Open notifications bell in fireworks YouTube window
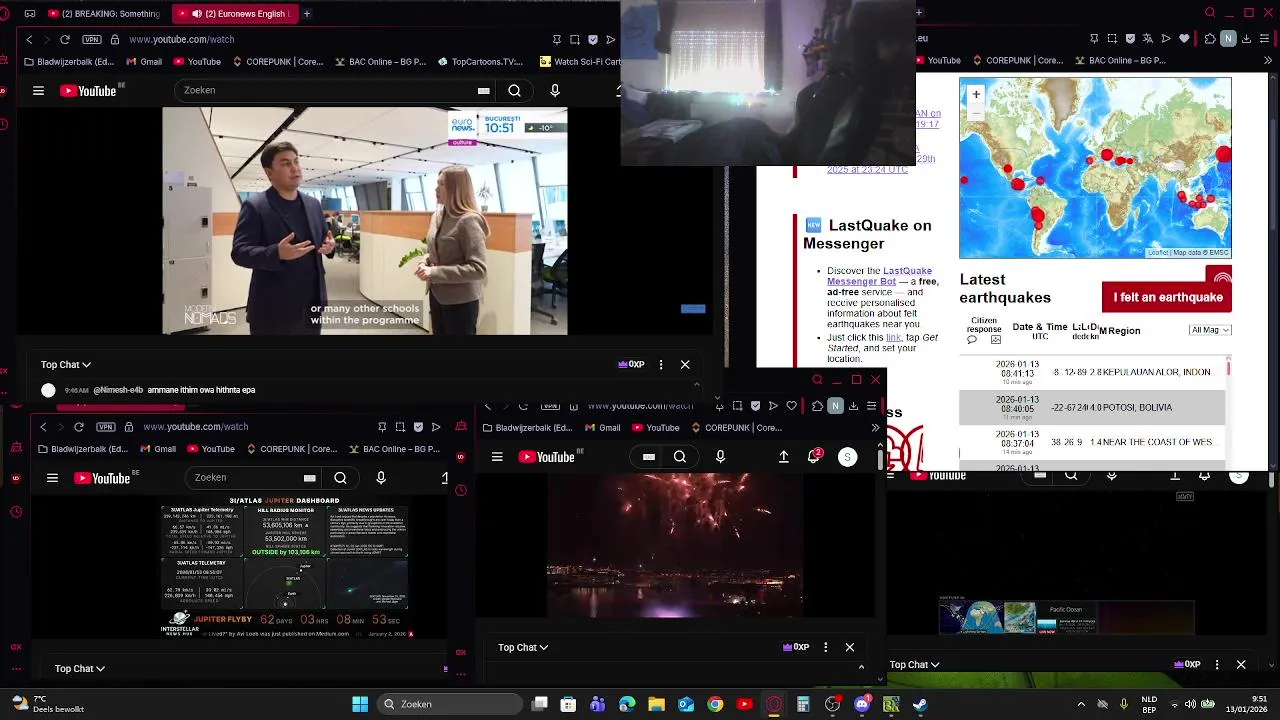 coord(815,456)
